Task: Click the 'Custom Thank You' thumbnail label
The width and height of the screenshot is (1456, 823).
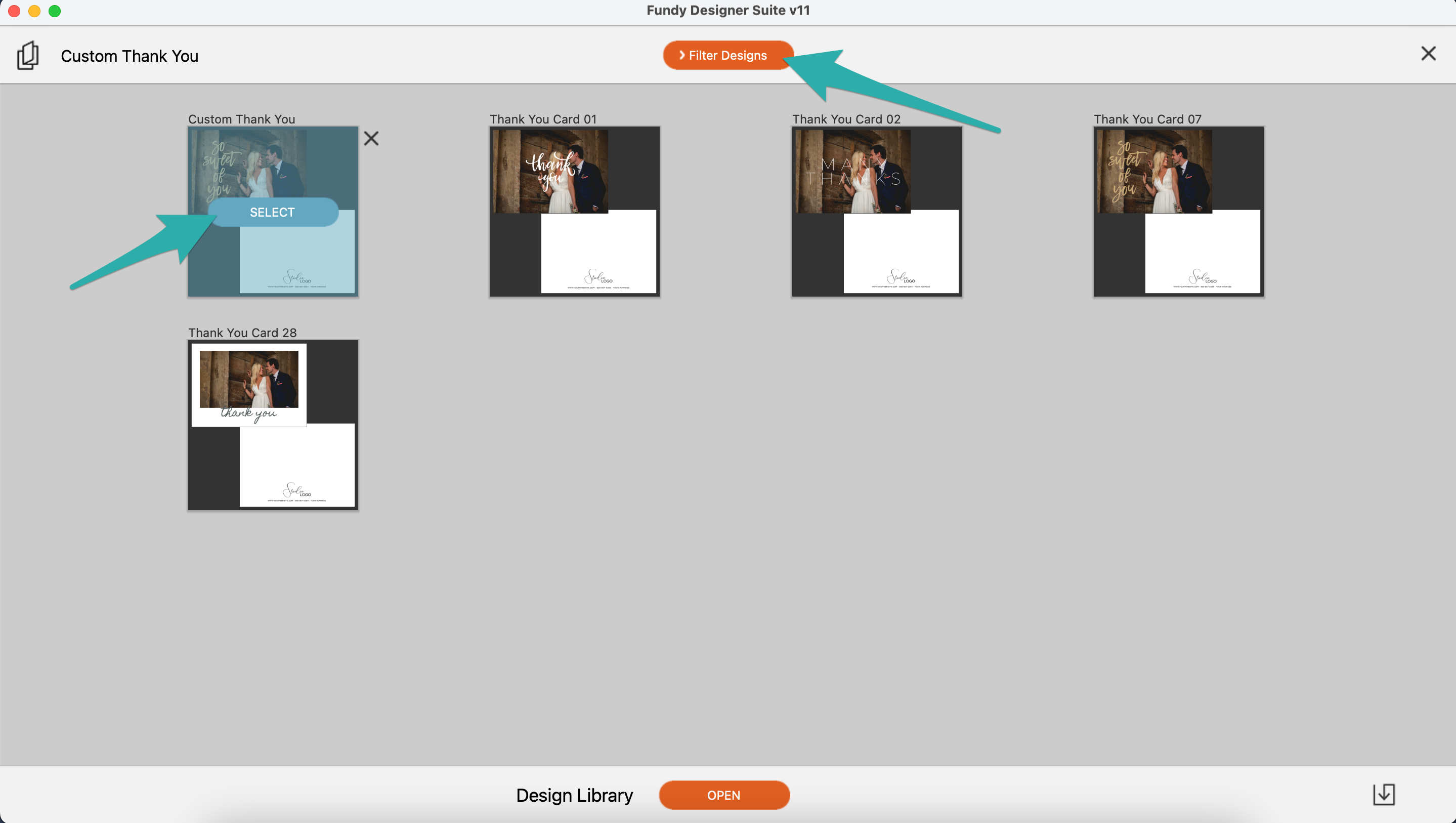Action: (x=241, y=119)
